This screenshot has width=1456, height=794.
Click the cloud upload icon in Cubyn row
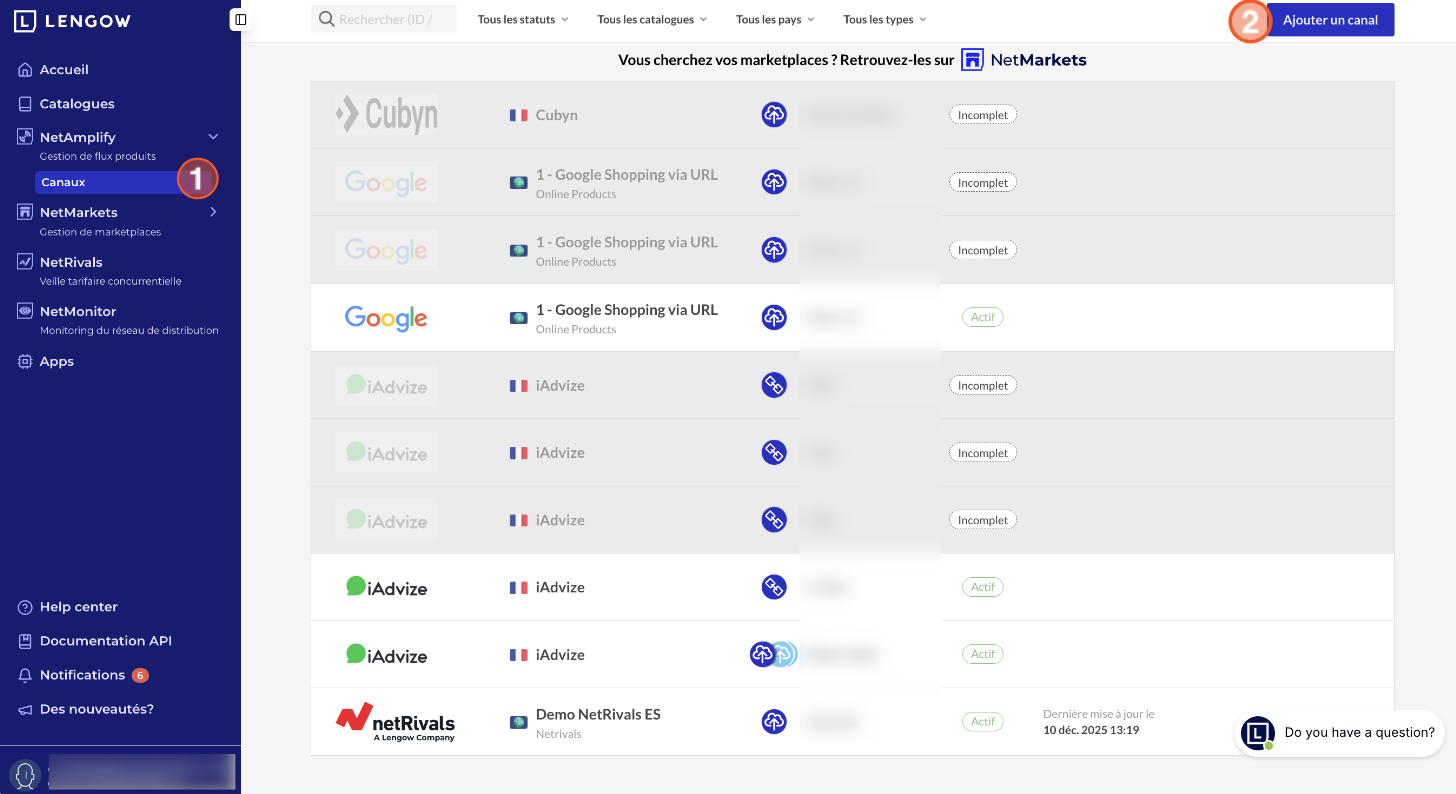774,115
